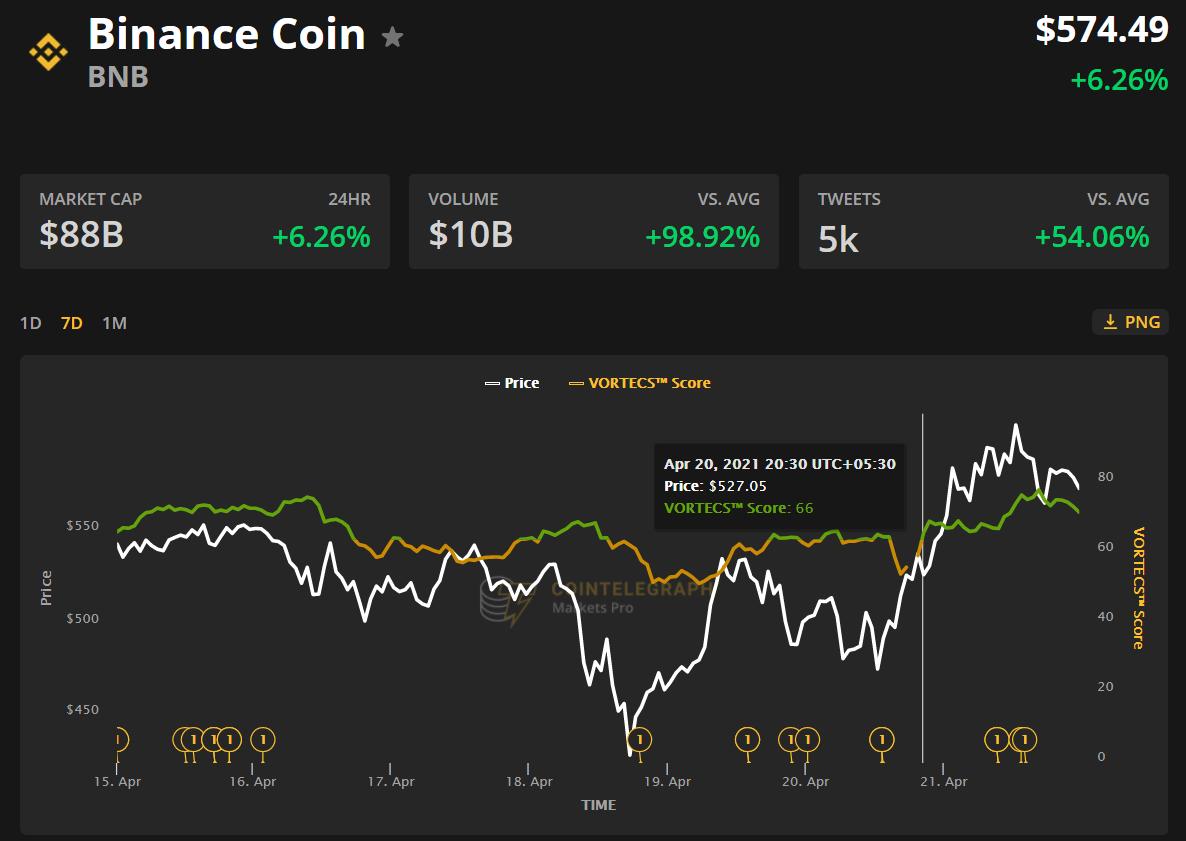Toggle the Price line in the legend
Screen dimensions: 1186x841
[x=513, y=383]
